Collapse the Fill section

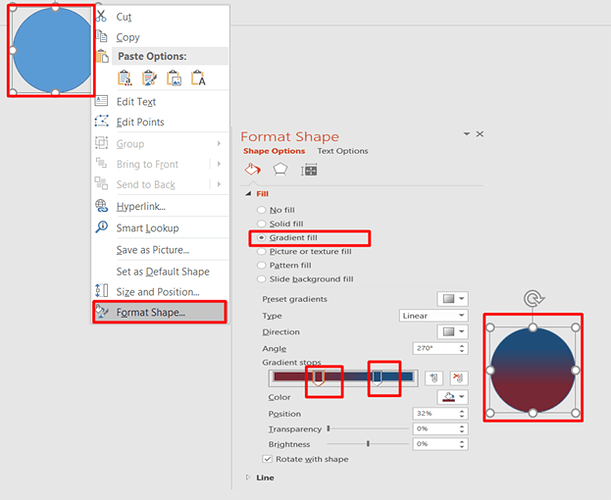[248, 194]
